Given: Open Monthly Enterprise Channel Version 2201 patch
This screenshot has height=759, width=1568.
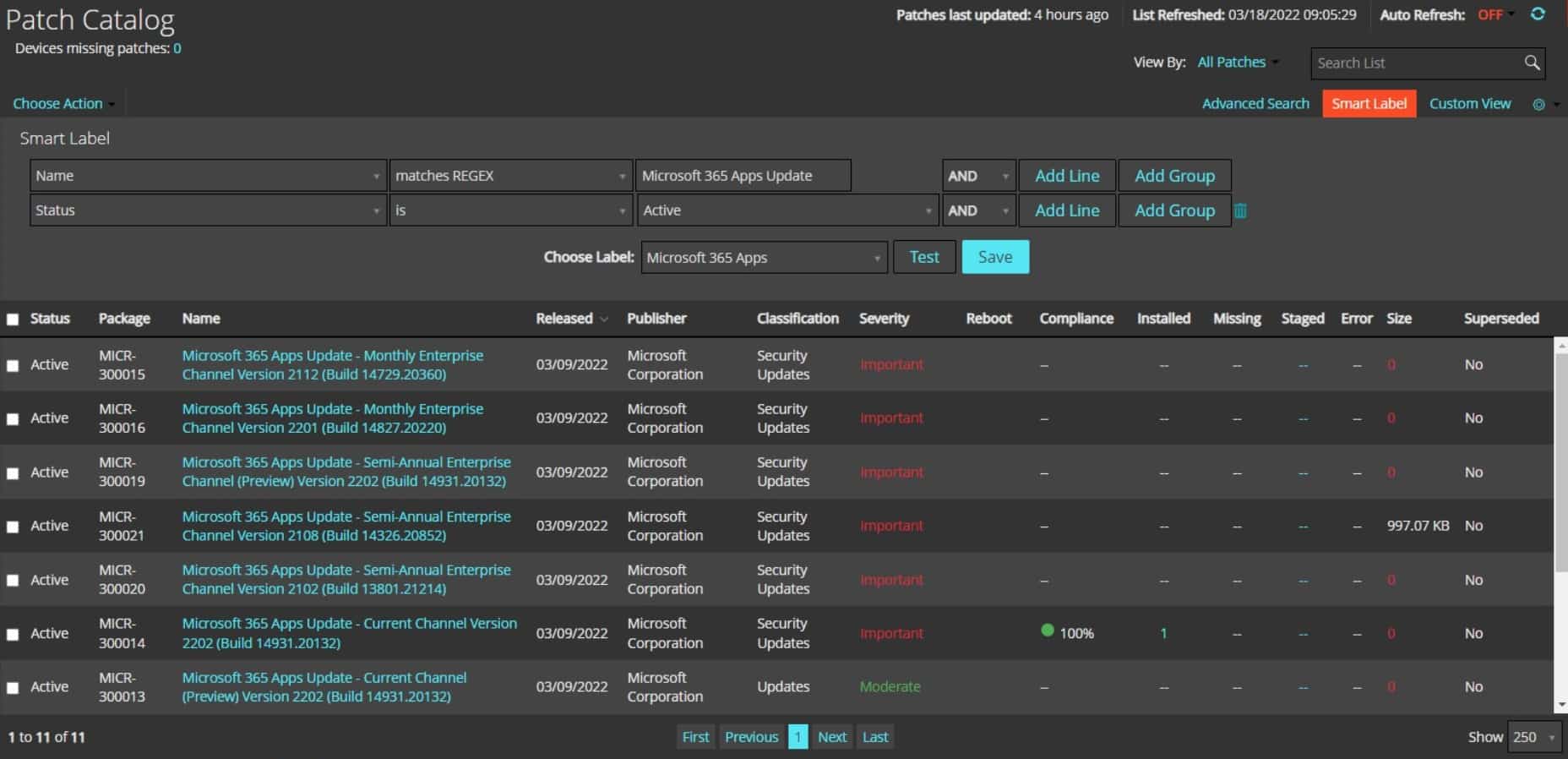Looking at the screenshot, I should 333,418.
